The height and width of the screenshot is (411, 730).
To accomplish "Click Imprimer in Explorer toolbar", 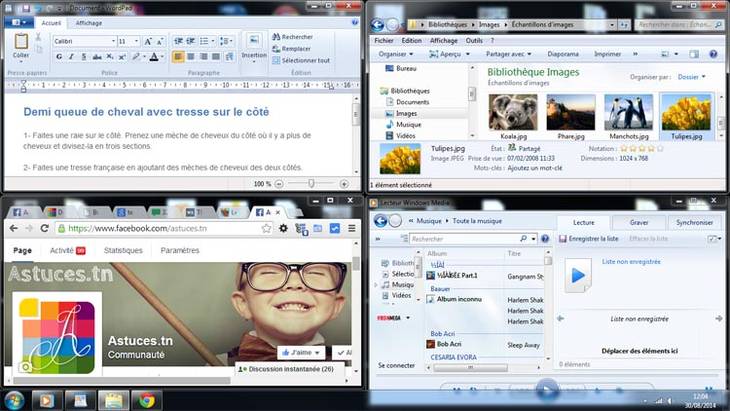I will click(x=608, y=54).
